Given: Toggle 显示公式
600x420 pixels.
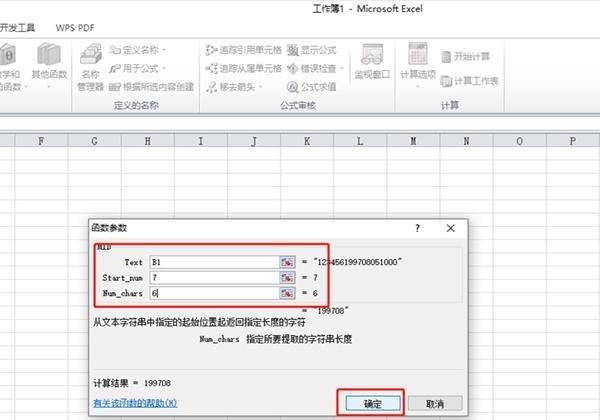Looking at the screenshot, I should pos(311,50).
